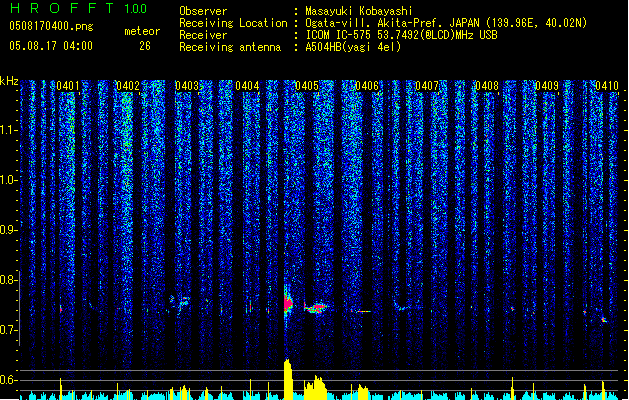This screenshot has width=629, height=400.
Task: Click the meteor count 26
Action: pyautogui.click(x=145, y=46)
